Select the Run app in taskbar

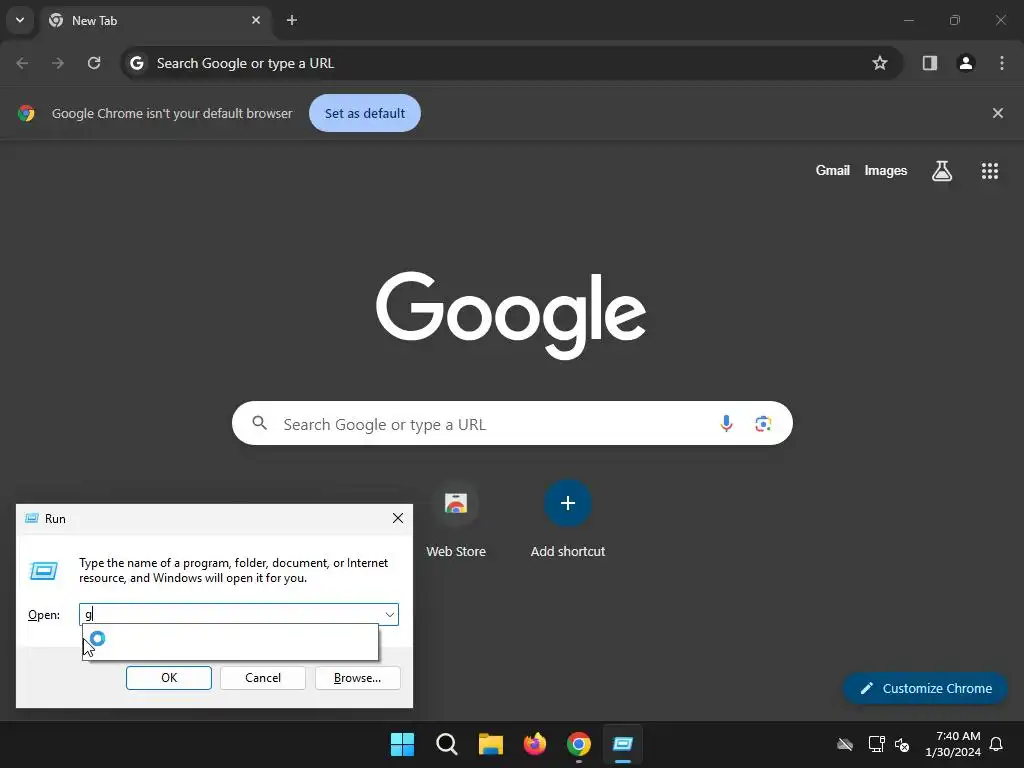point(623,744)
